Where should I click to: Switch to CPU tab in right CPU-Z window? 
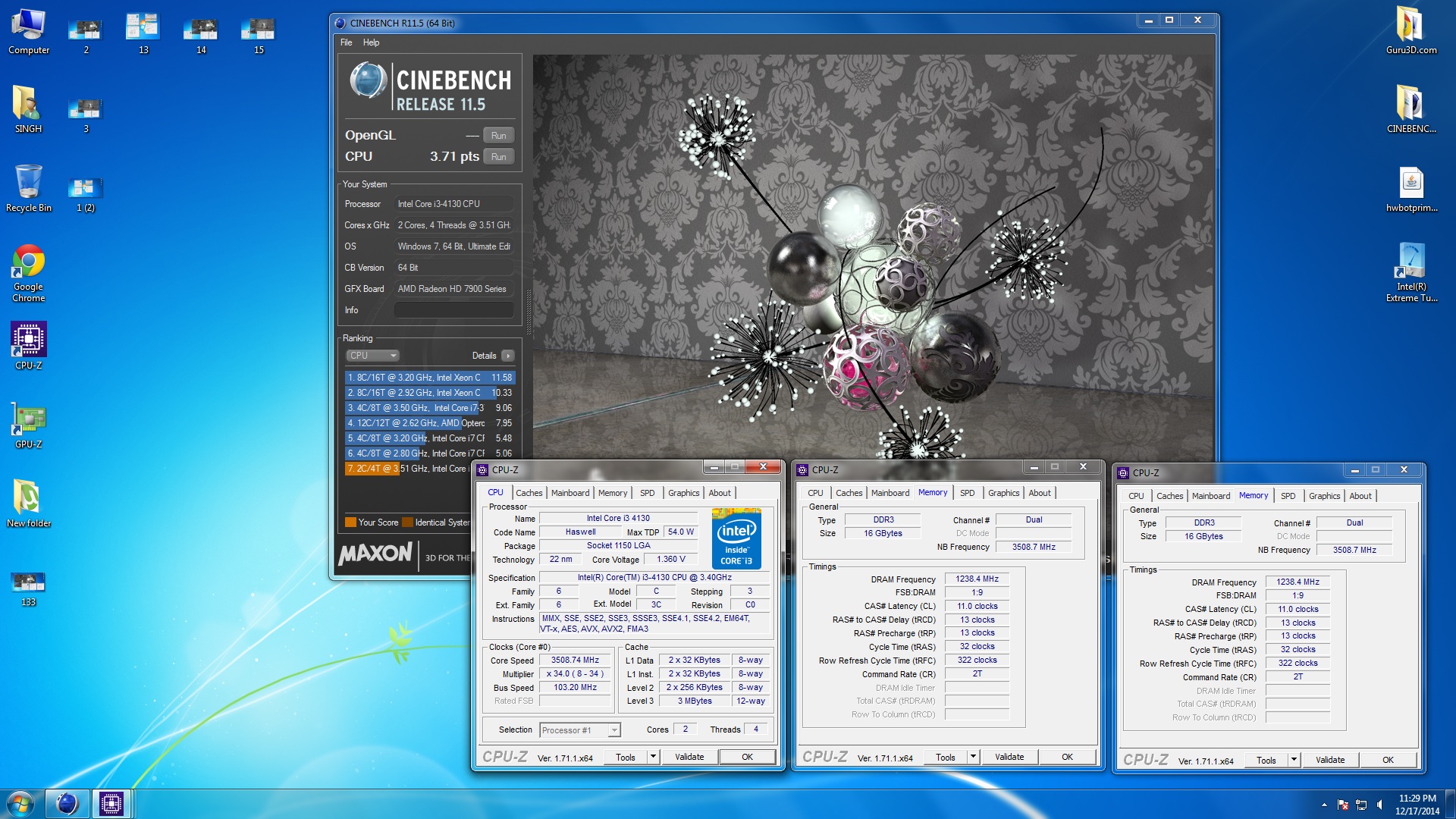click(x=1136, y=496)
